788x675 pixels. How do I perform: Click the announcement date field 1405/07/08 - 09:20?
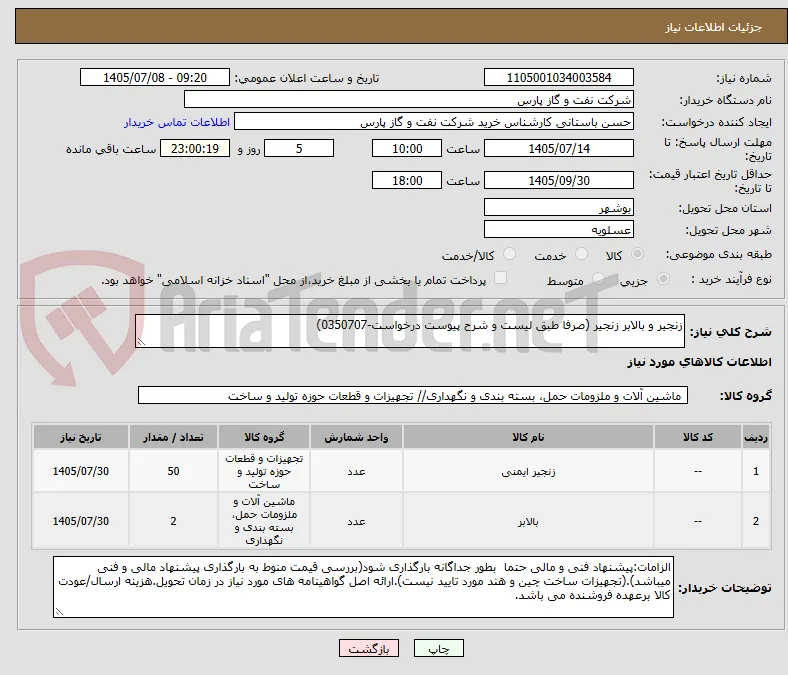tap(155, 77)
